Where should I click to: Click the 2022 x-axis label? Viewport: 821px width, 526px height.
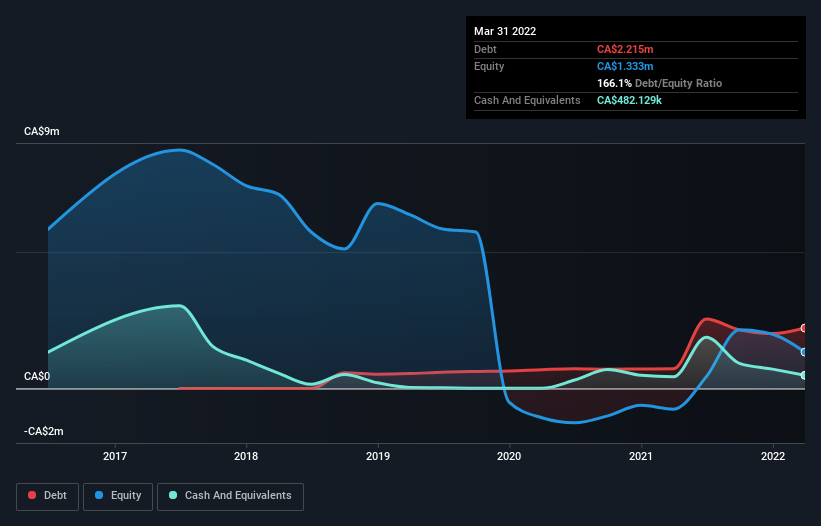(x=773, y=456)
